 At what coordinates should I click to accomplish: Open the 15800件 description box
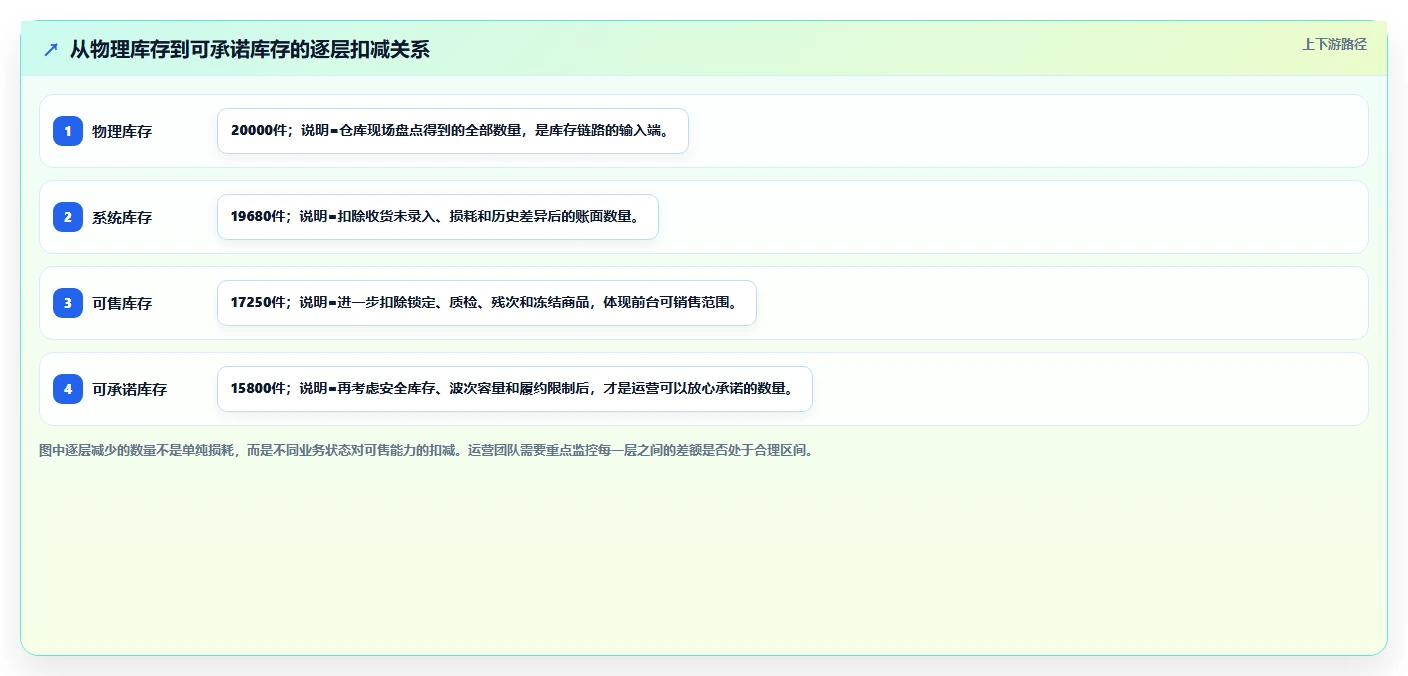(515, 389)
